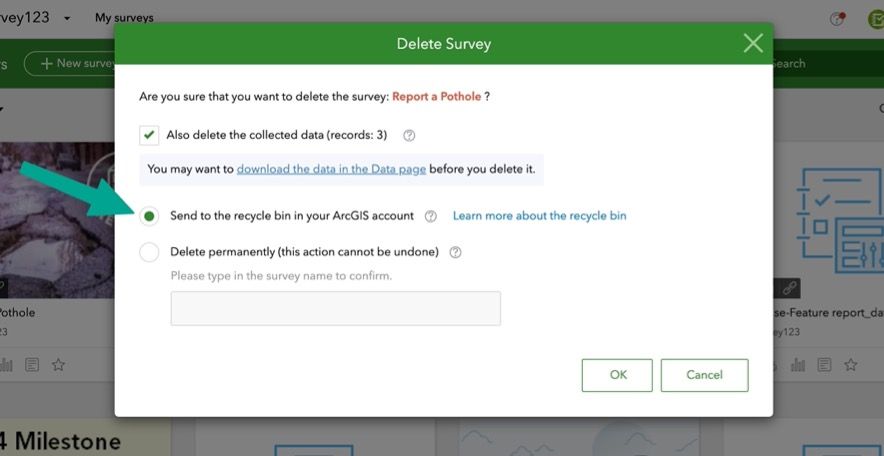This screenshot has width=884, height=456.
Task: Select Send to the recycle bin option
Action: (149, 216)
